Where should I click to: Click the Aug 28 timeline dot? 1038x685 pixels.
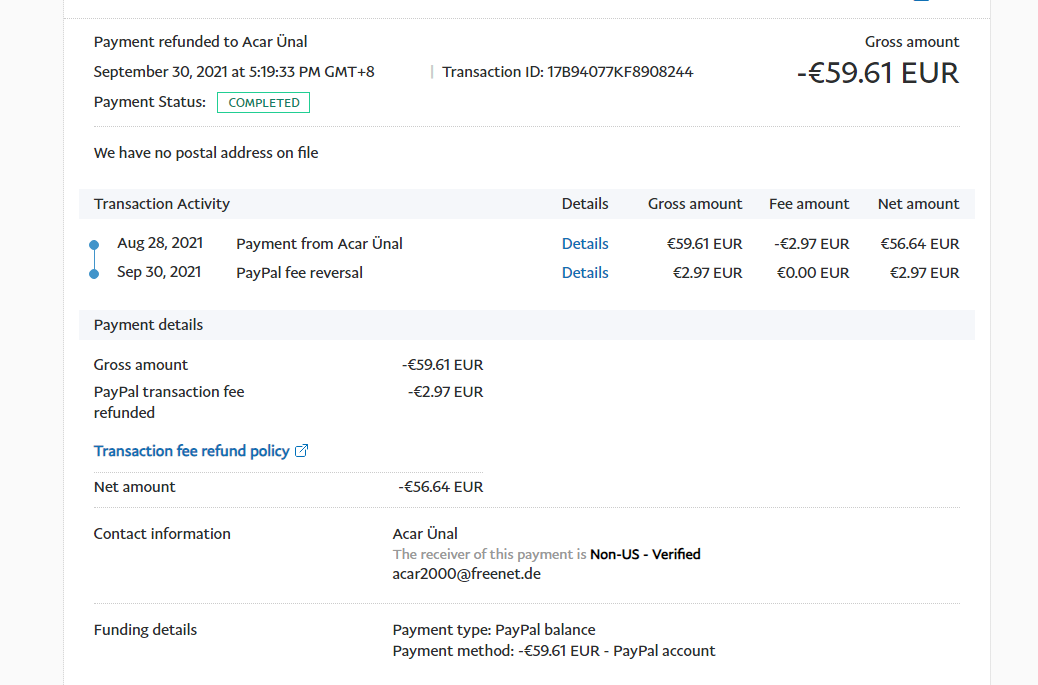pyautogui.click(x=94, y=244)
